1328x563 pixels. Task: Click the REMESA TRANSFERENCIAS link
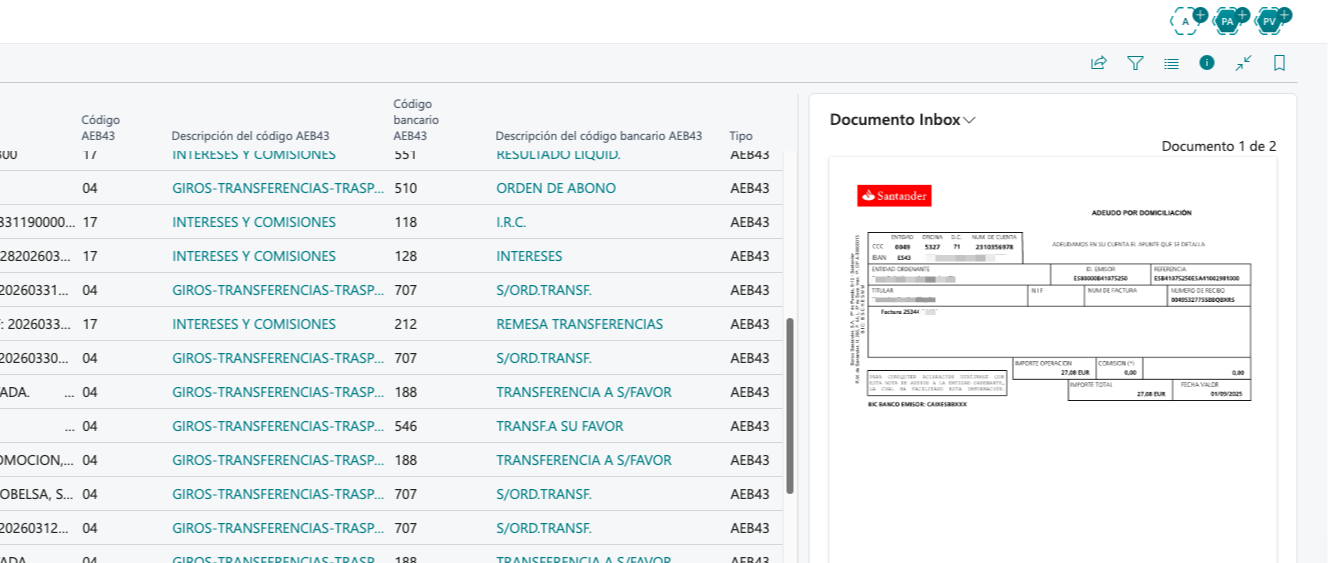(x=579, y=324)
